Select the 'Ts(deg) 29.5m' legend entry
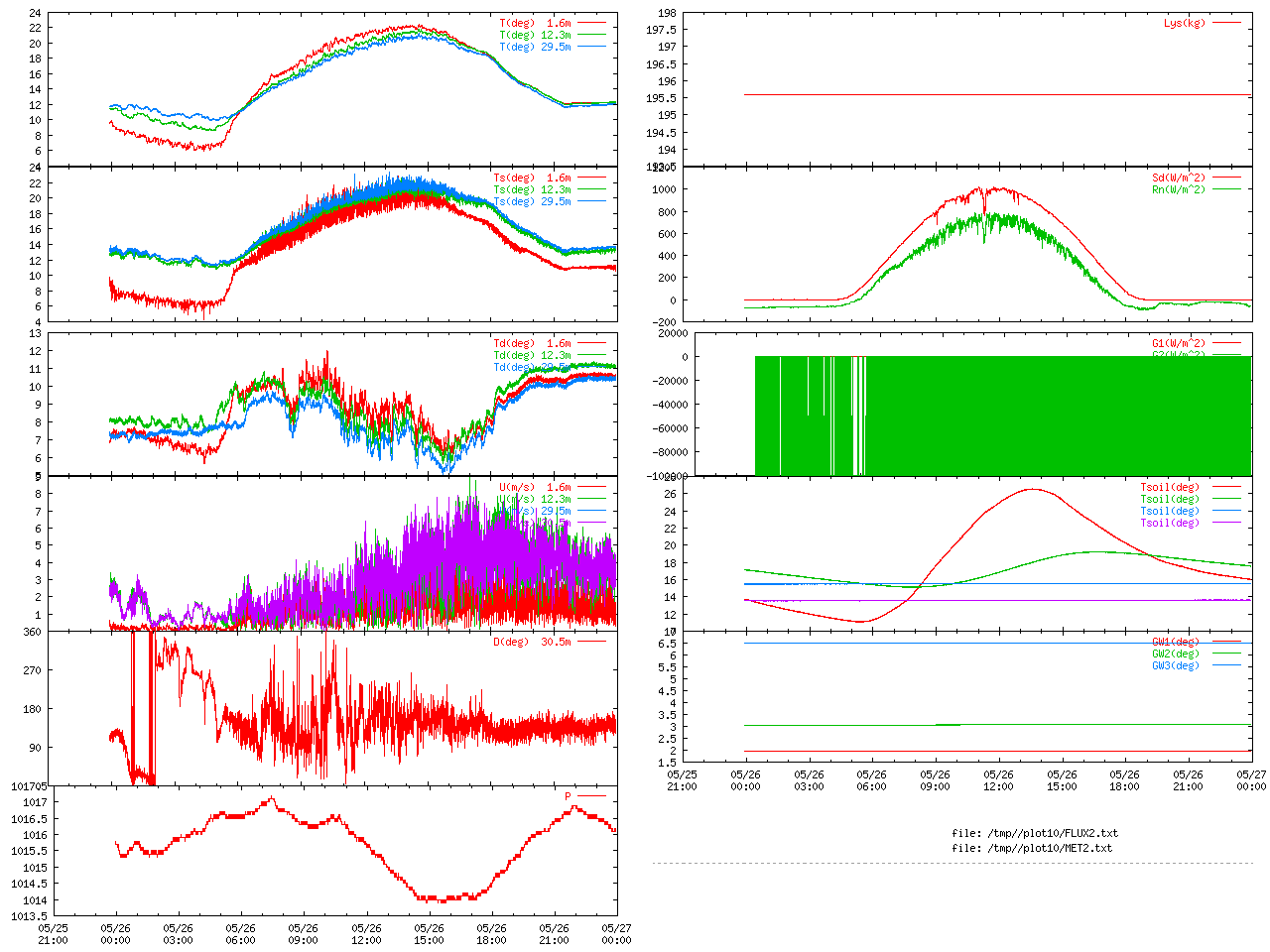This screenshot has width=1270, height=952. 533,201
